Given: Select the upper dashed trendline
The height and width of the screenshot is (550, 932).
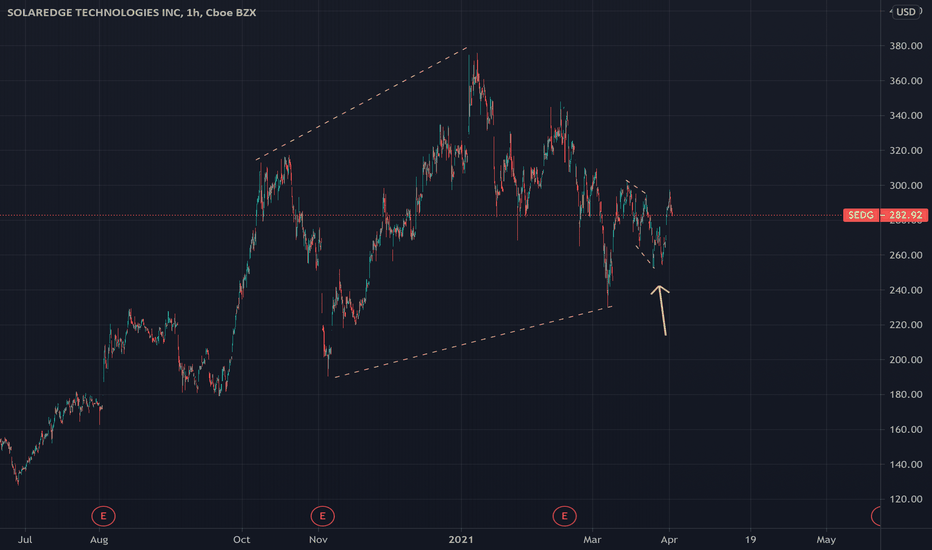Looking at the screenshot, I should pyautogui.click(x=362, y=103).
